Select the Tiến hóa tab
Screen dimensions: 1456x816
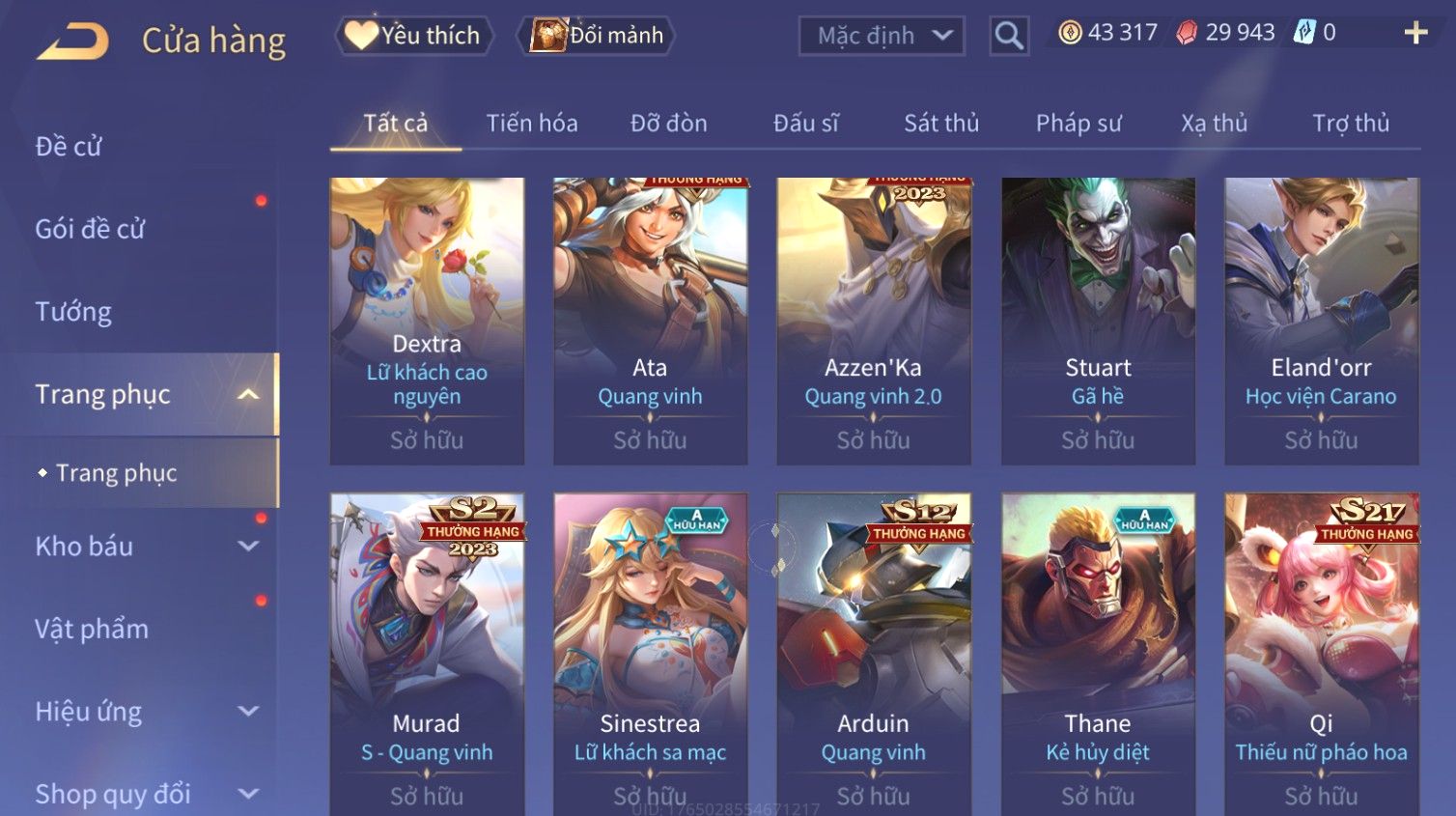tap(532, 124)
